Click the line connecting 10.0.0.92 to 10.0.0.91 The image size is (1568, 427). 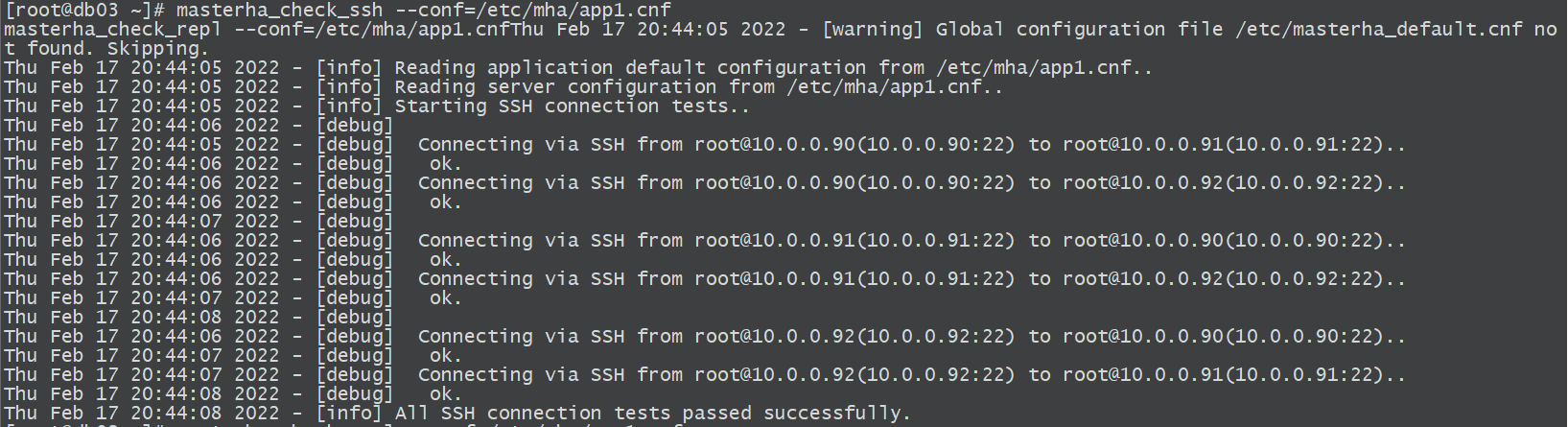(x=705, y=374)
